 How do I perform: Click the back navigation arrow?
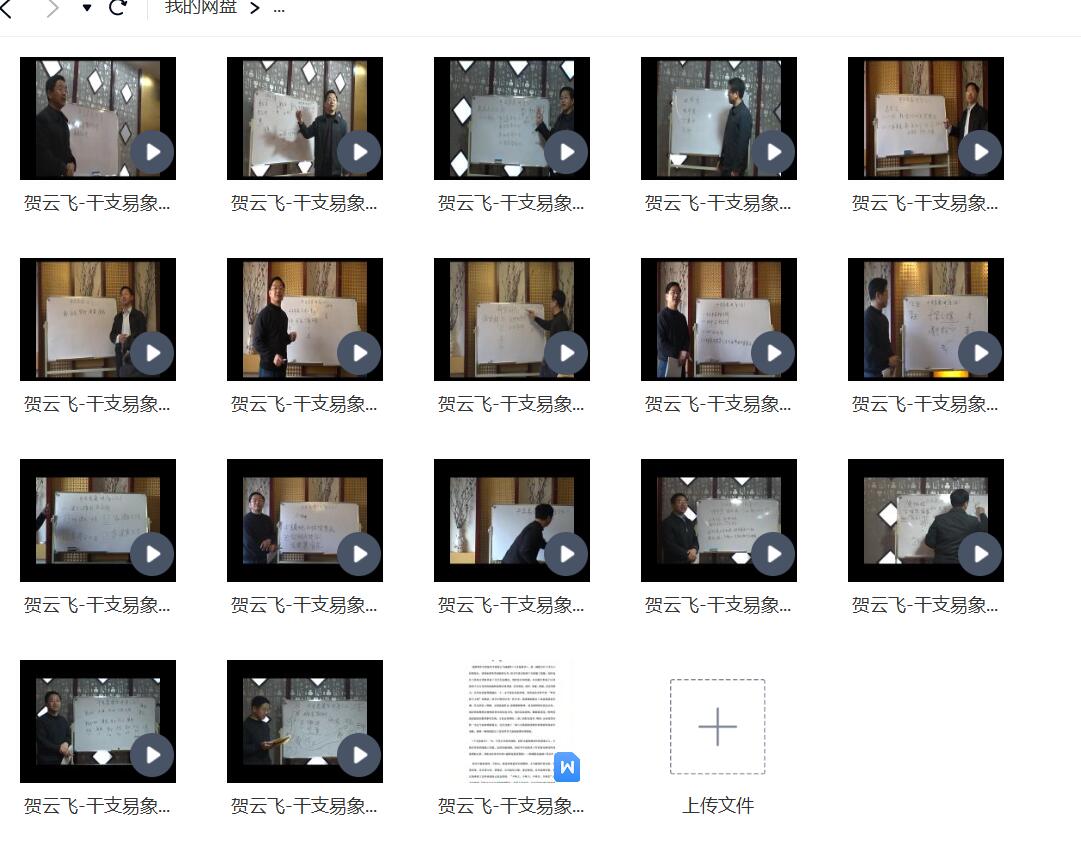7,8
